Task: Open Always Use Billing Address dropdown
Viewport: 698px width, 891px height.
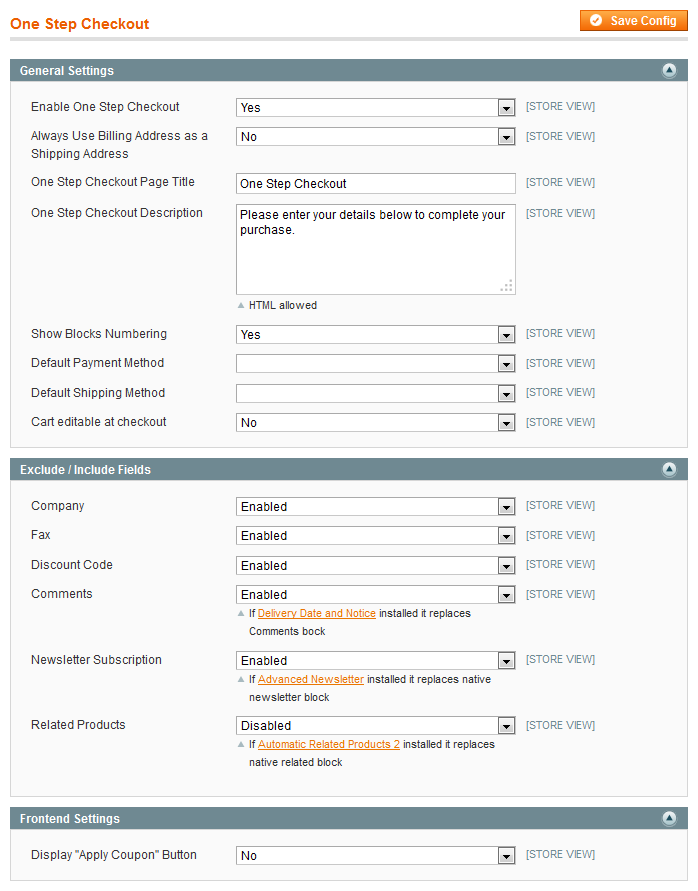Action: [x=376, y=137]
